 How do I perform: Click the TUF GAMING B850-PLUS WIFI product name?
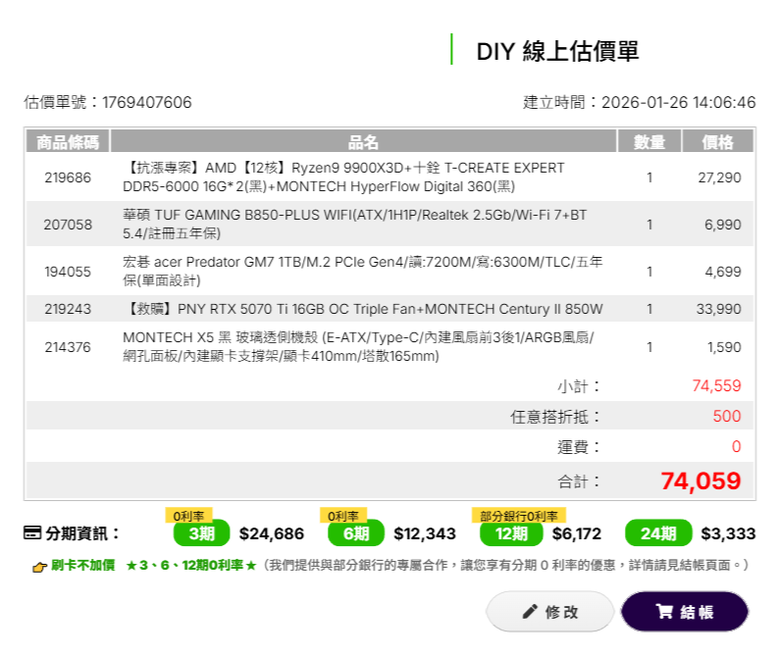[x=355, y=224]
